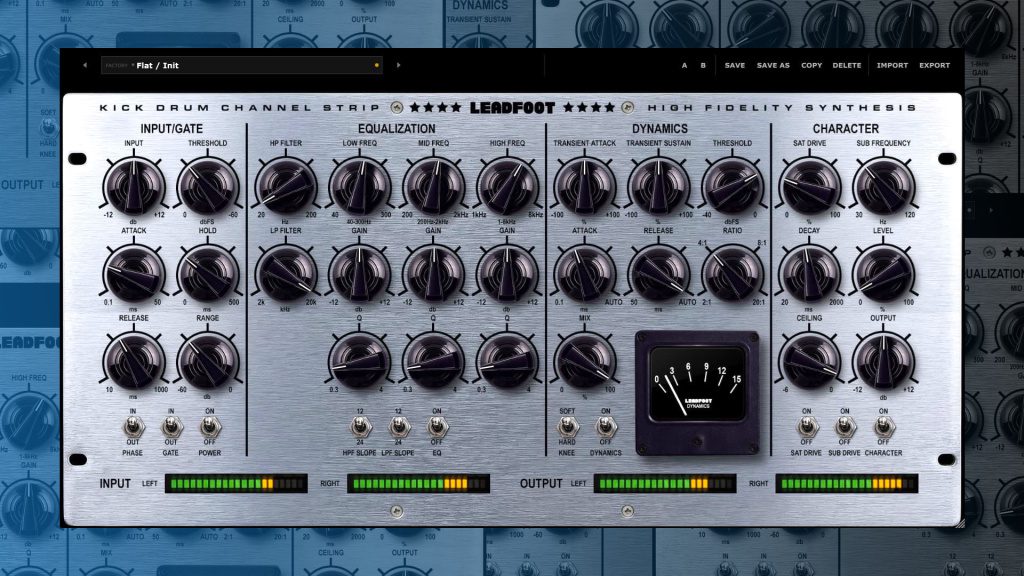Select preset slot A
The image size is (1024, 576).
pyautogui.click(x=684, y=65)
